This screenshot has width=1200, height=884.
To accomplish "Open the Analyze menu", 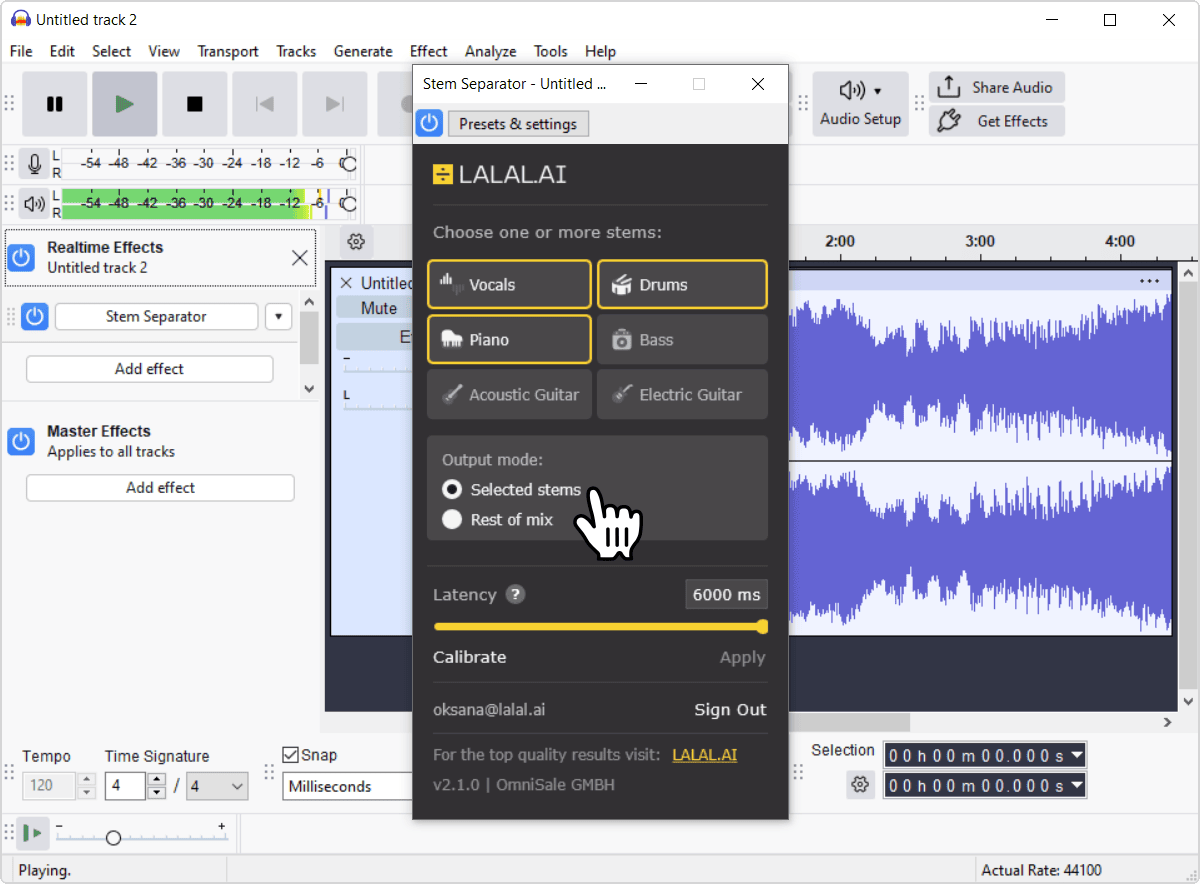I will click(x=491, y=51).
